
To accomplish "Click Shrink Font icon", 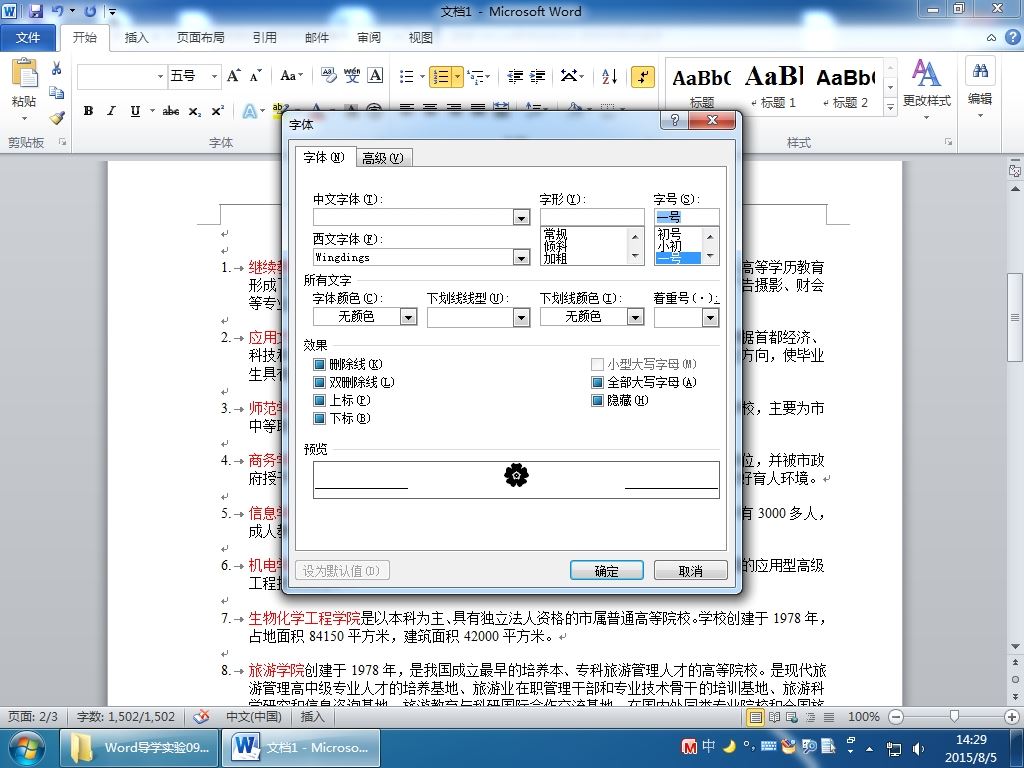I will 256,76.
